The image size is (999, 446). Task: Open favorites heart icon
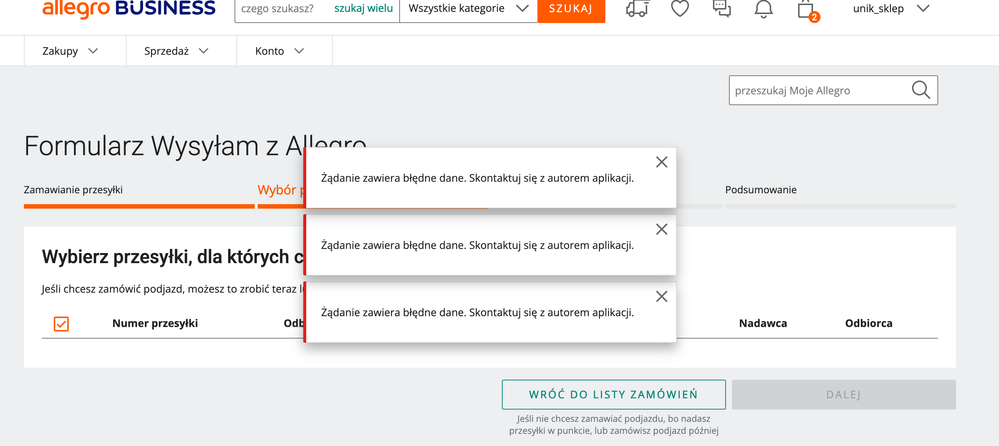pos(680,9)
